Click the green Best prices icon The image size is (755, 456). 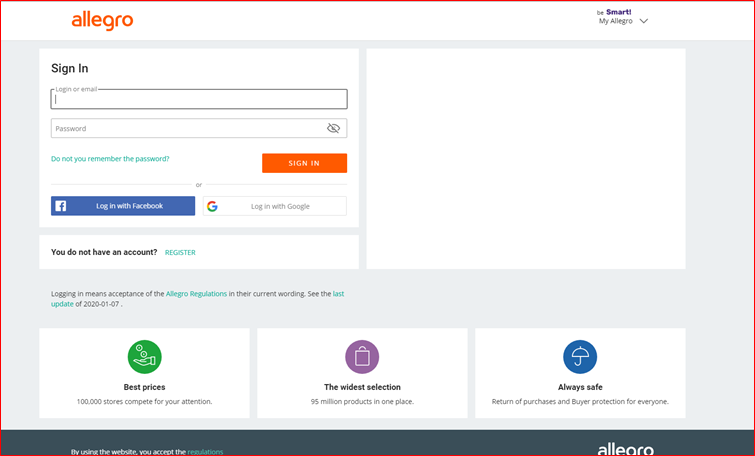coord(144,357)
